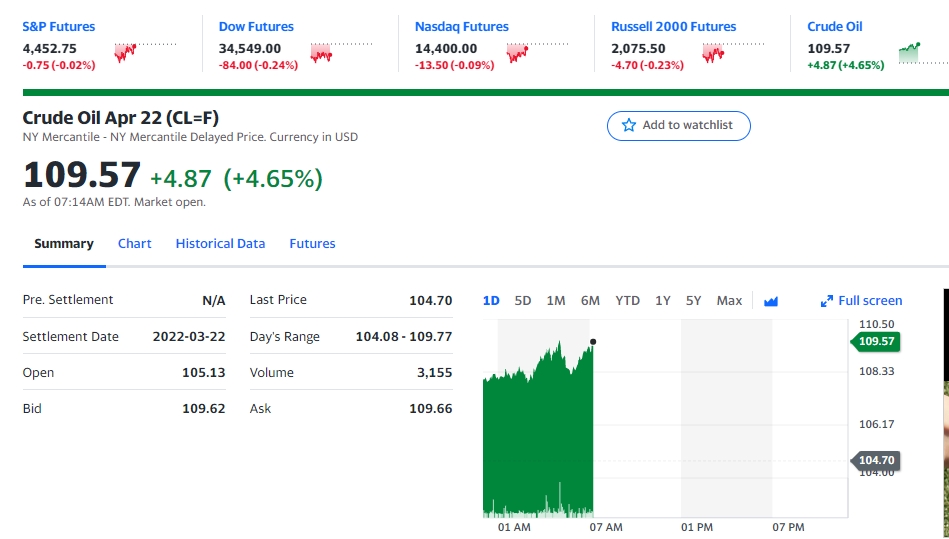Viewport: 949px width, 539px height.
Task: Click the Full screen expand arrows icon
Action: 827,301
